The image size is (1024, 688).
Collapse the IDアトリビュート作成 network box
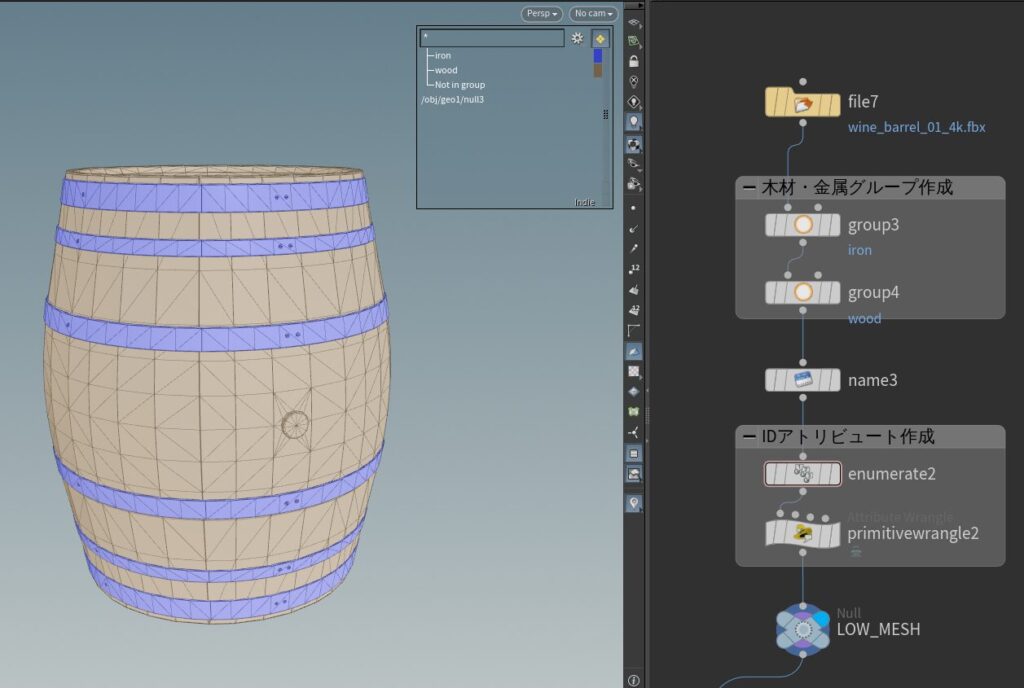click(749, 437)
